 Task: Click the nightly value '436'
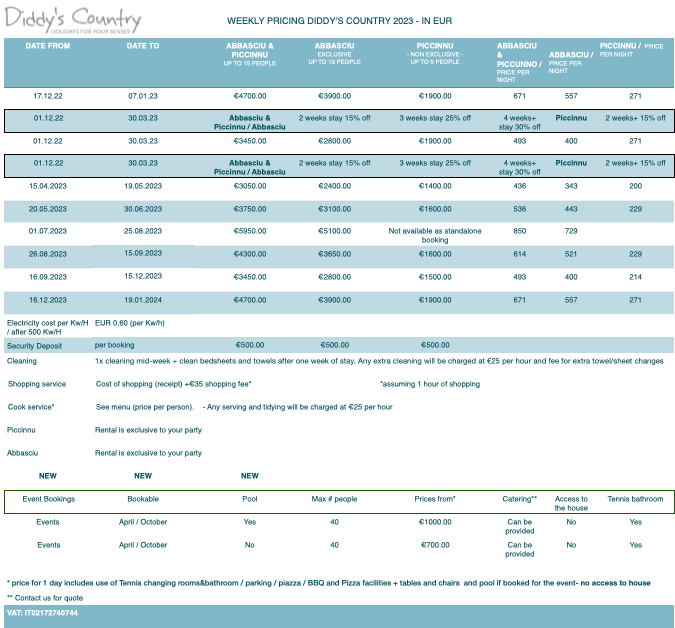(519, 186)
